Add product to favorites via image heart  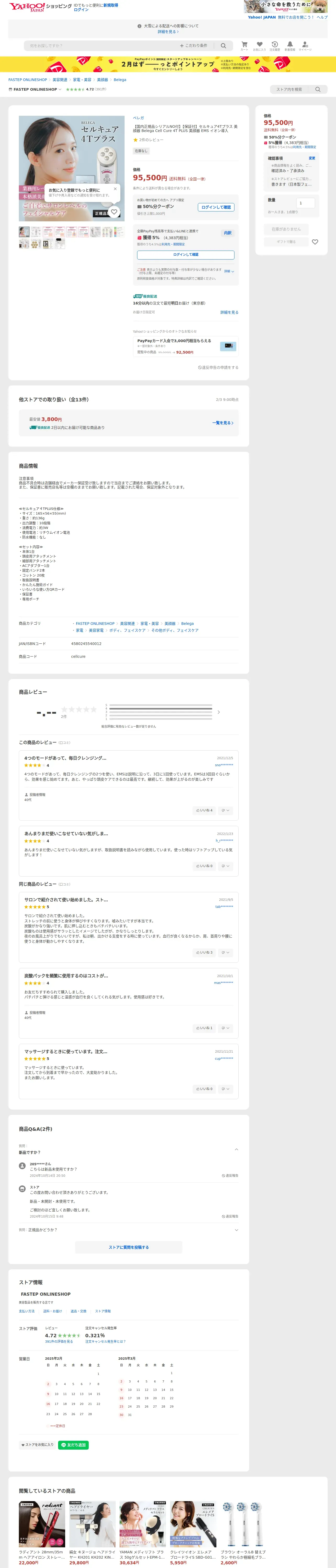pyautogui.click(x=114, y=212)
